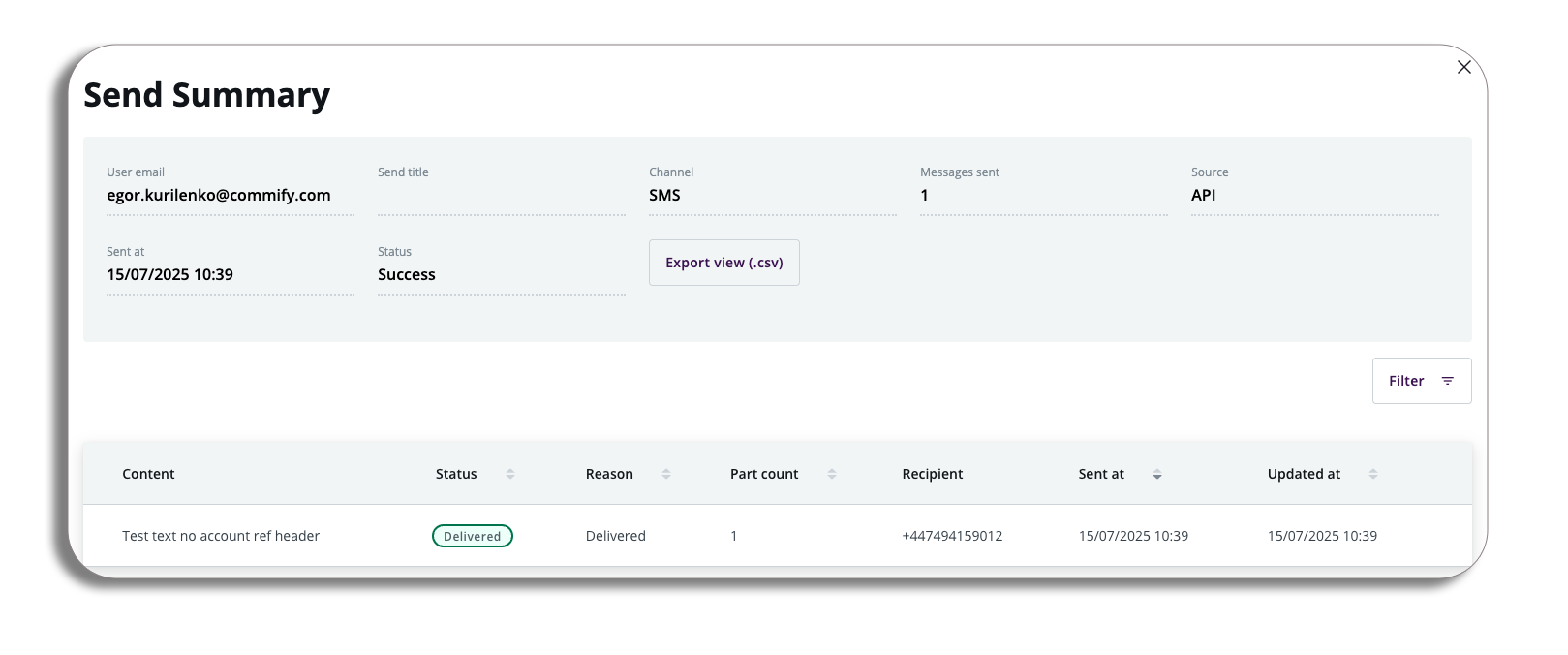Select the 'Test text no account ref header' cell

(221, 536)
